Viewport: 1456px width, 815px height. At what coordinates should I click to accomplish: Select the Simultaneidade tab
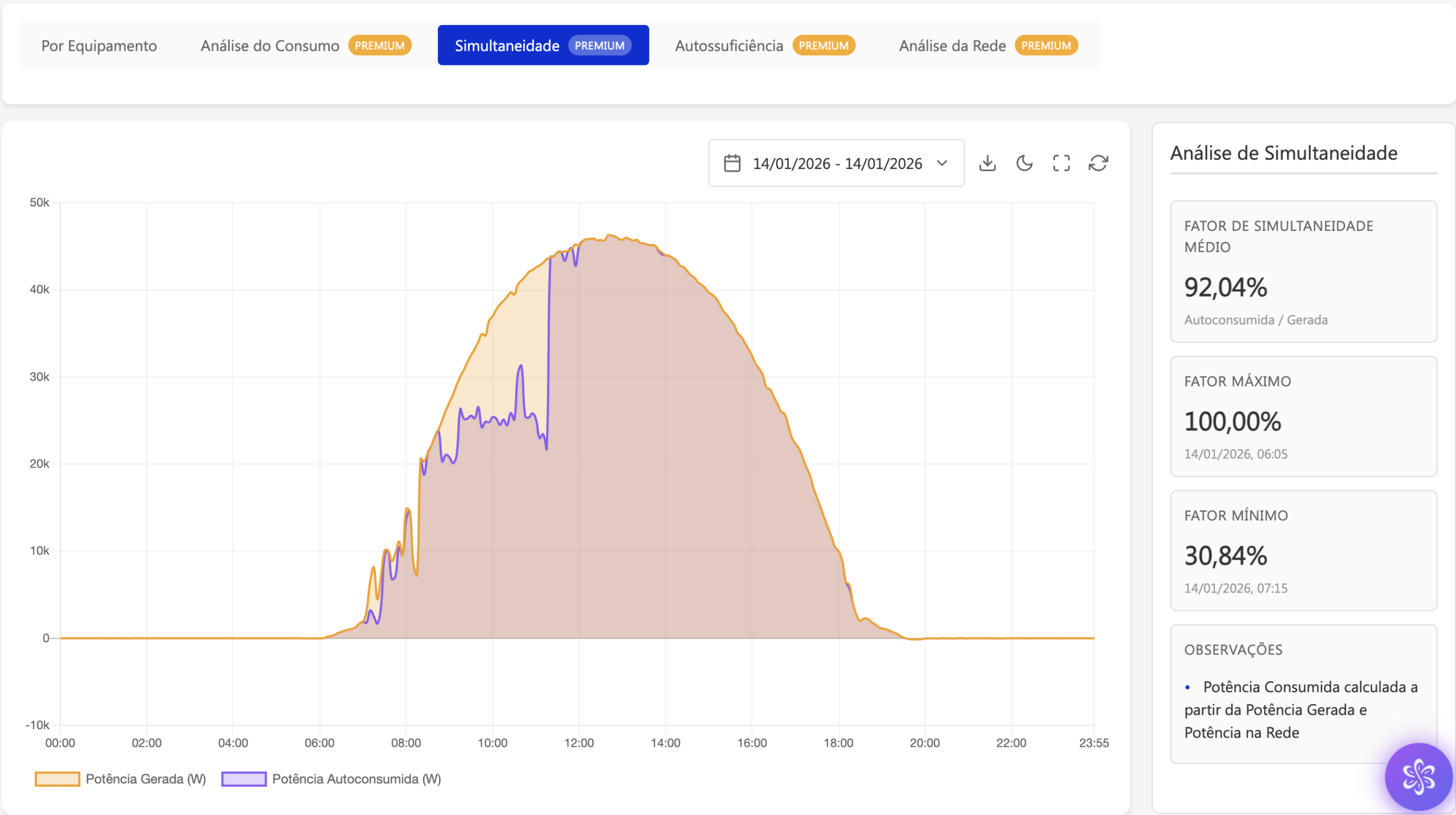507,45
